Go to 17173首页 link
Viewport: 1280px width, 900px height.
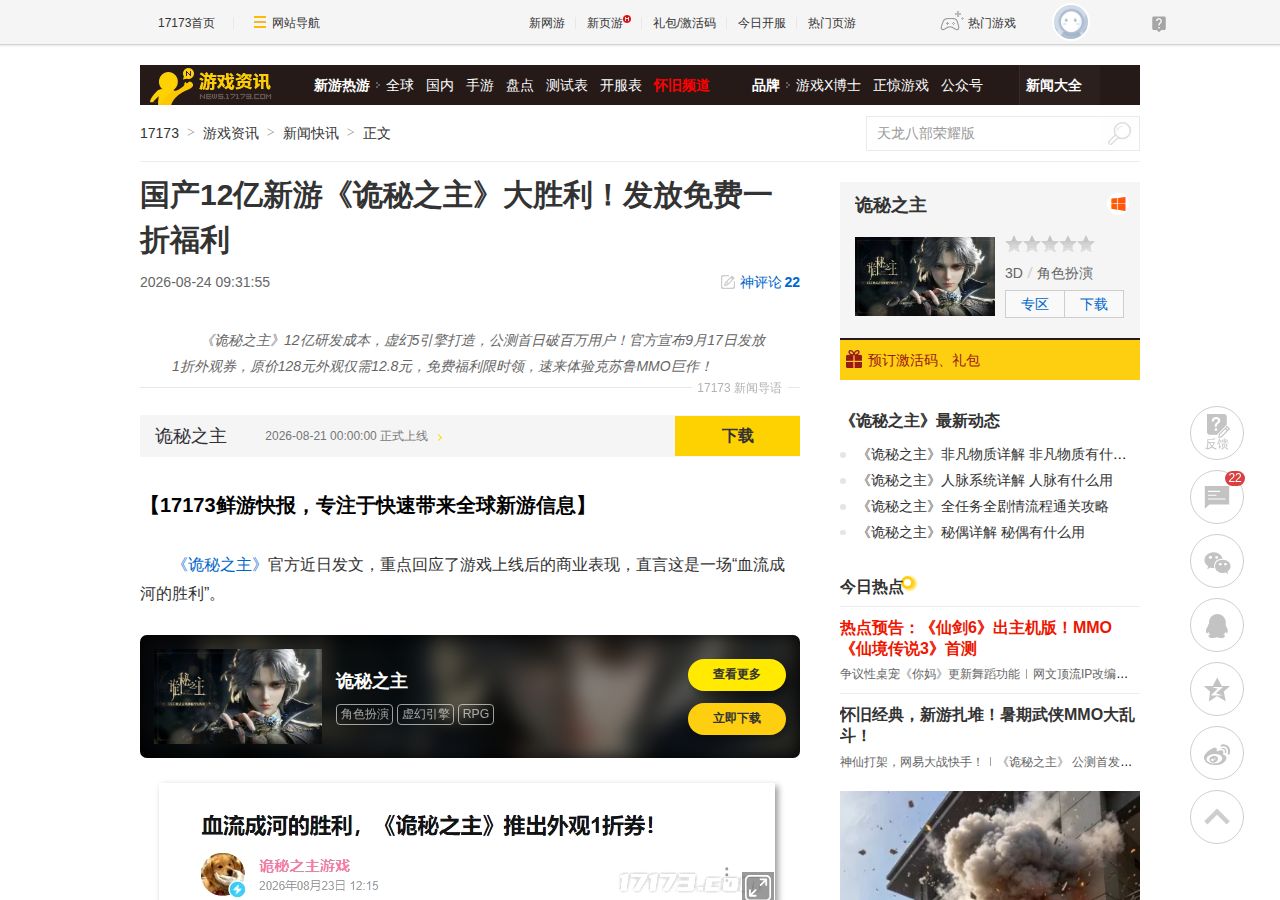click(x=186, y=23)
